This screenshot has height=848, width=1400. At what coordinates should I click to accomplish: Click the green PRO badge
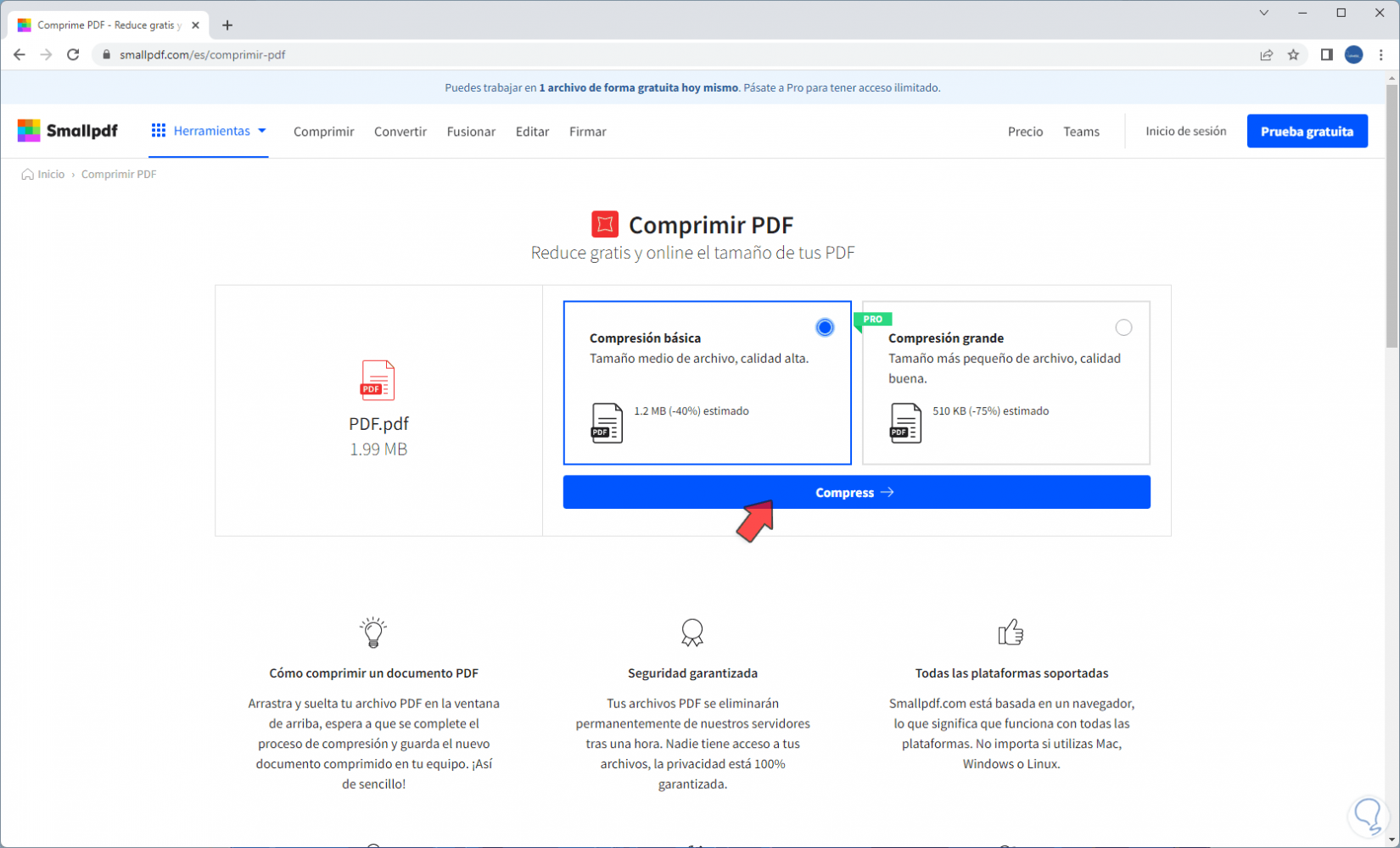[872, 320]
